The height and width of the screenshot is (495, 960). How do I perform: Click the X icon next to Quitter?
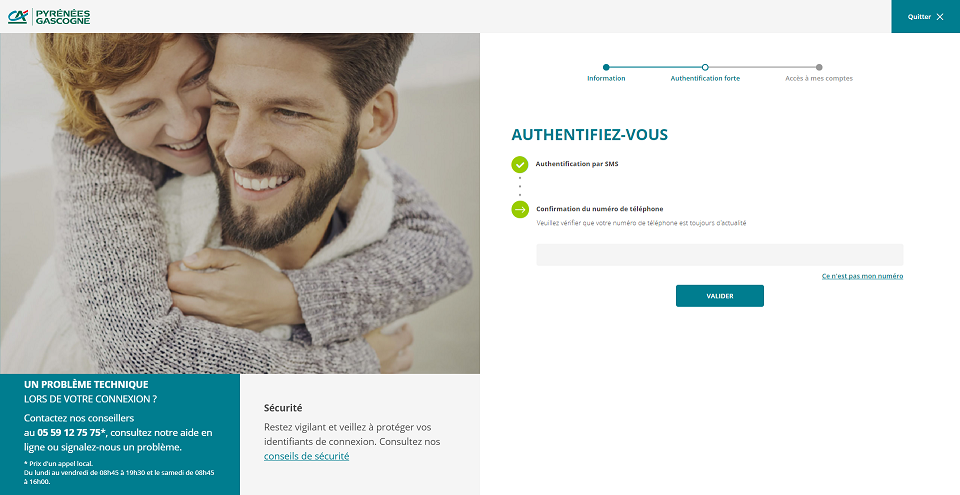(940, 17)
